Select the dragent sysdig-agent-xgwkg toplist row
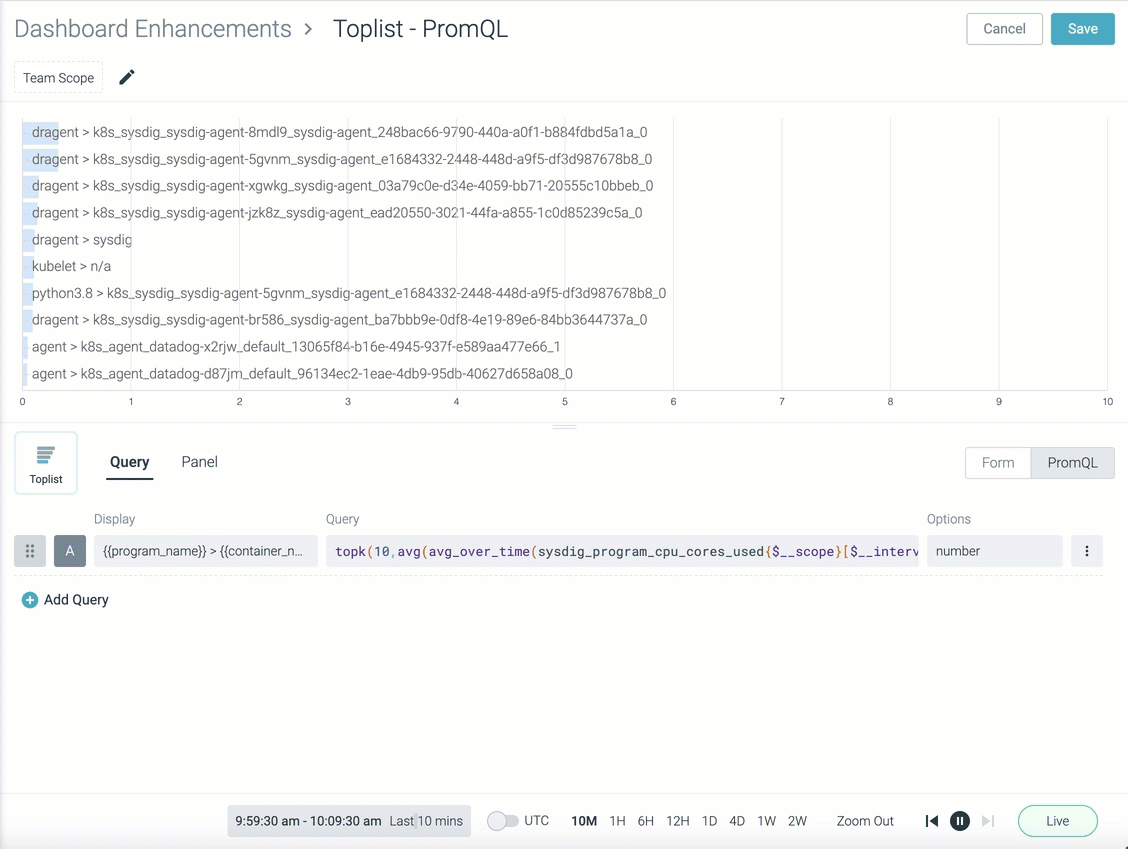 (342, 186)
